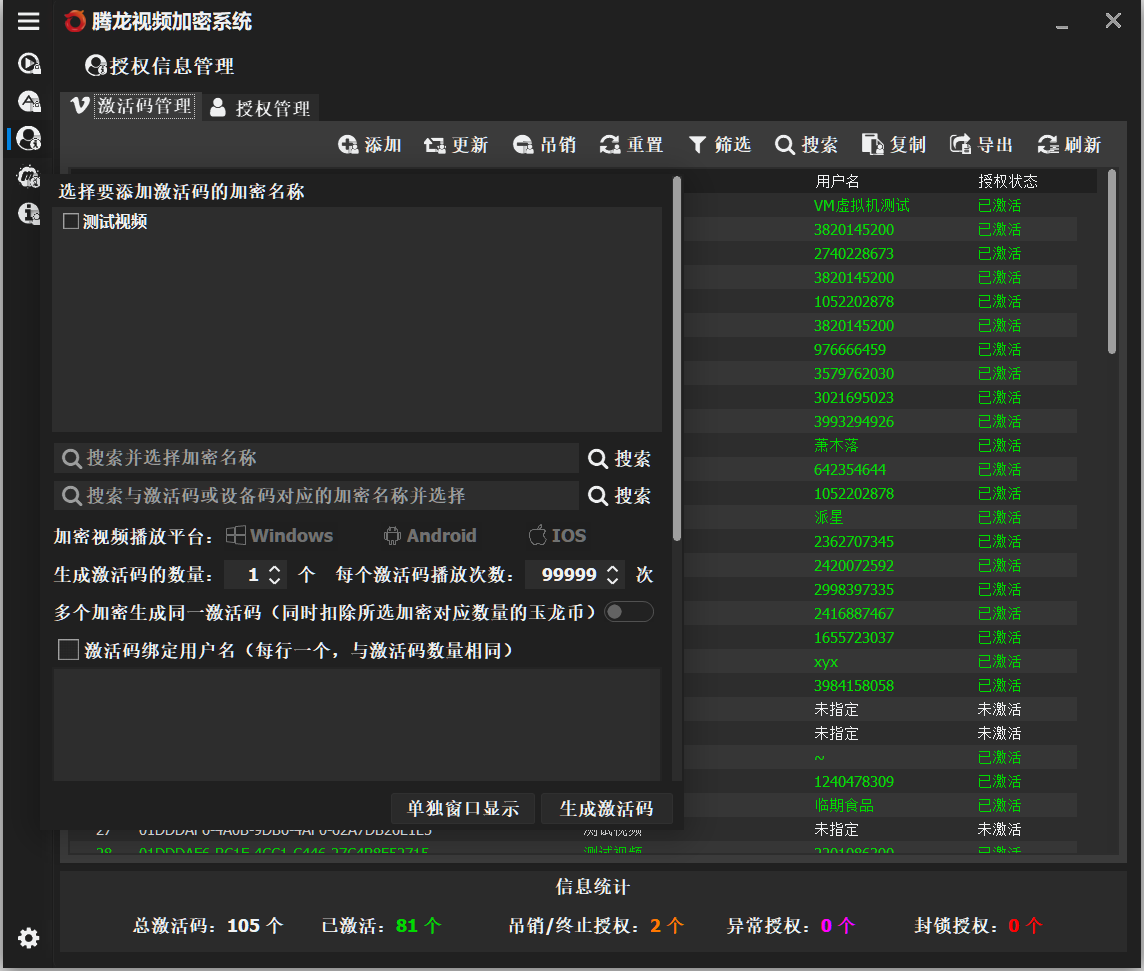Select the 976666459 user row
1144x971 pixels.
[878, 349]
